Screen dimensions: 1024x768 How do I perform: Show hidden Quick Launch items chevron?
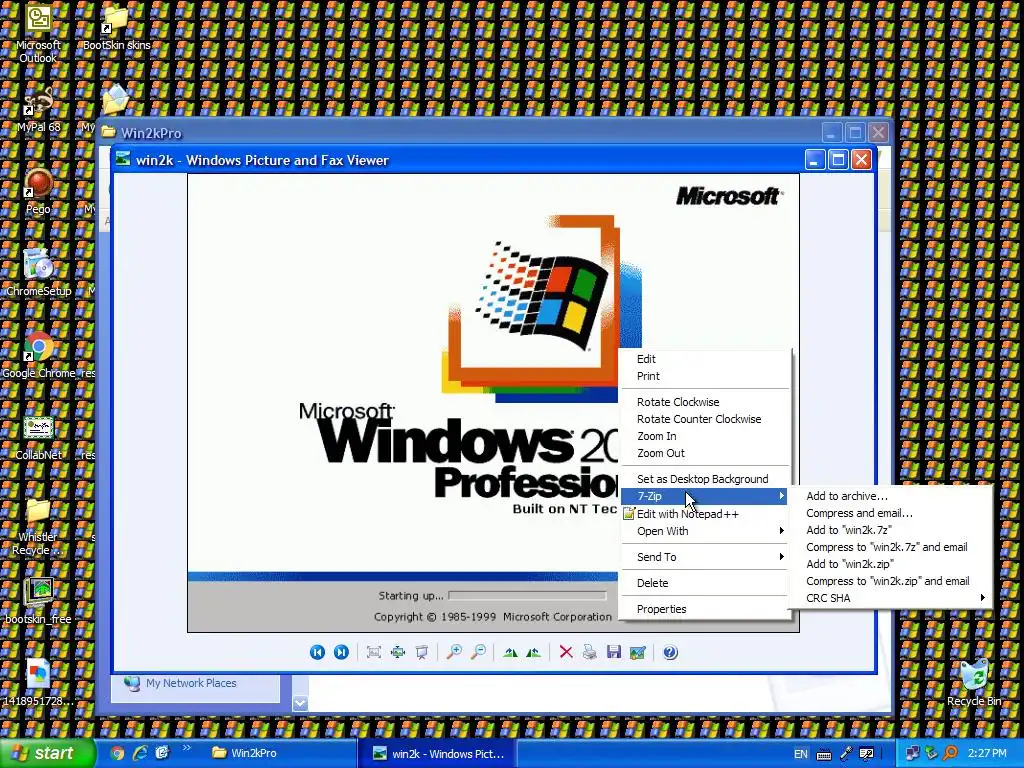pyautogui.click(x=186, y=748)
